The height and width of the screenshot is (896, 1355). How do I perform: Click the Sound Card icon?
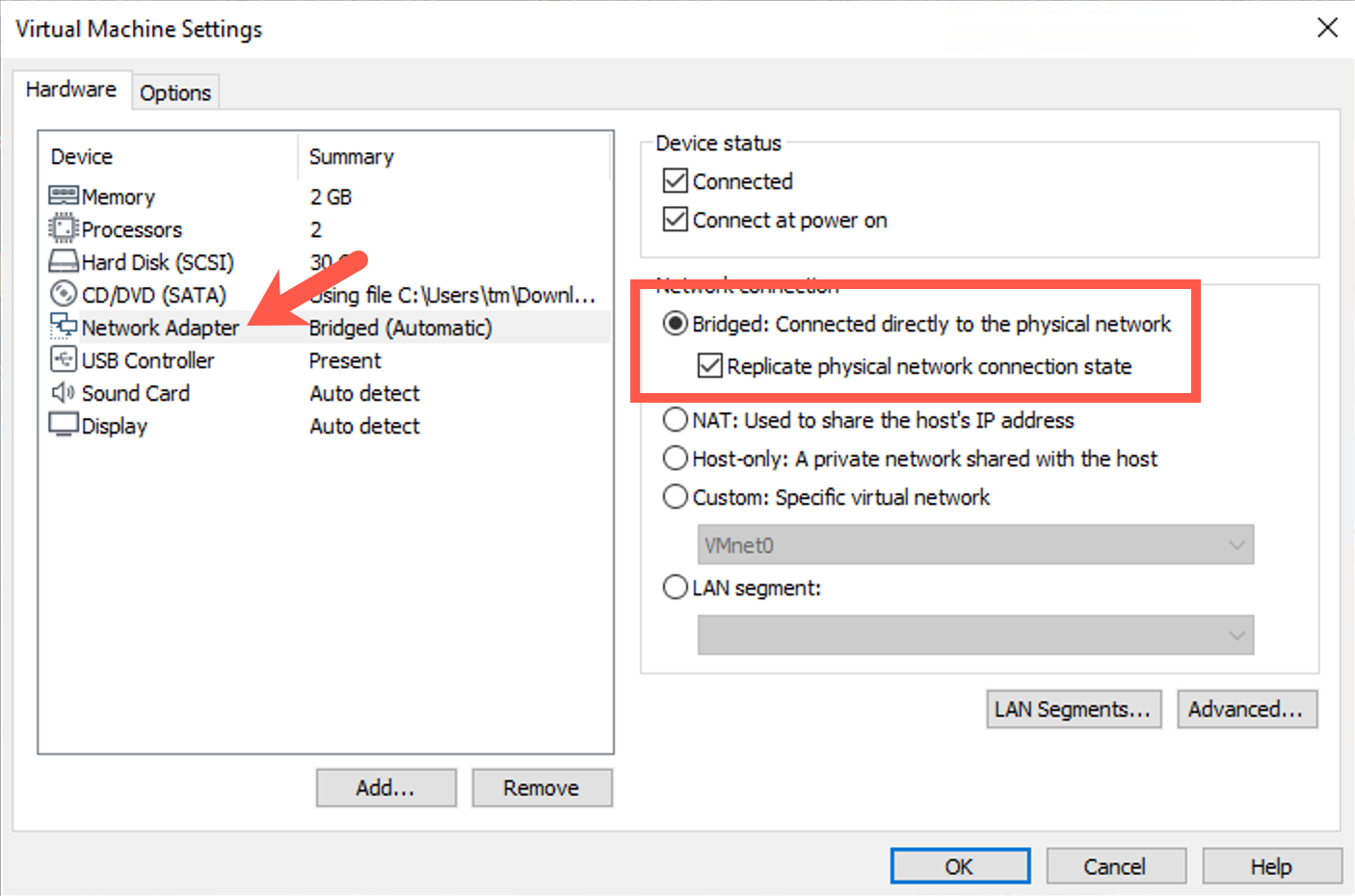click(x=62, y=392)
